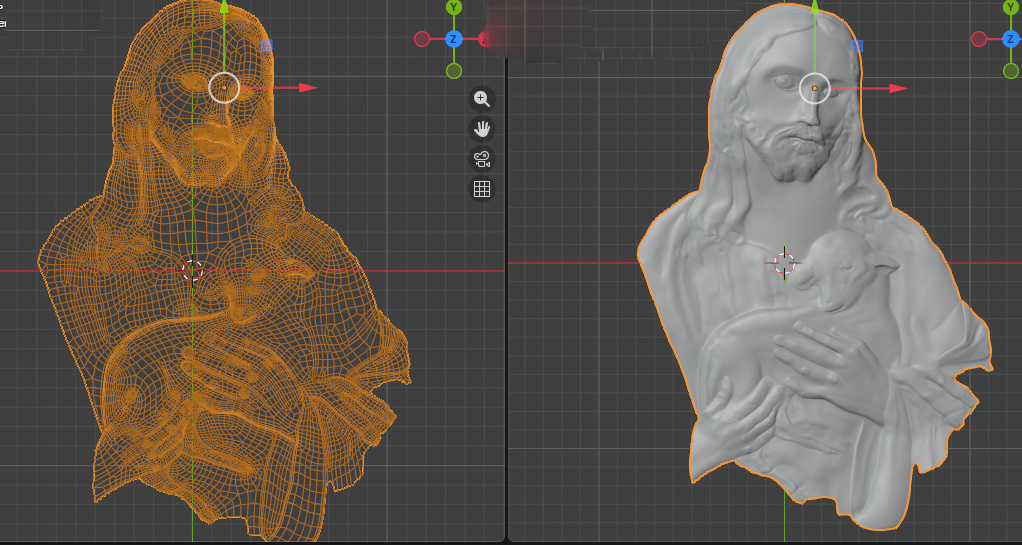Image resolution: width=1022 pixels, height=545 pixels.
Task: Grab the red X move arrow on wireframe model
Action: pos(305,88)
